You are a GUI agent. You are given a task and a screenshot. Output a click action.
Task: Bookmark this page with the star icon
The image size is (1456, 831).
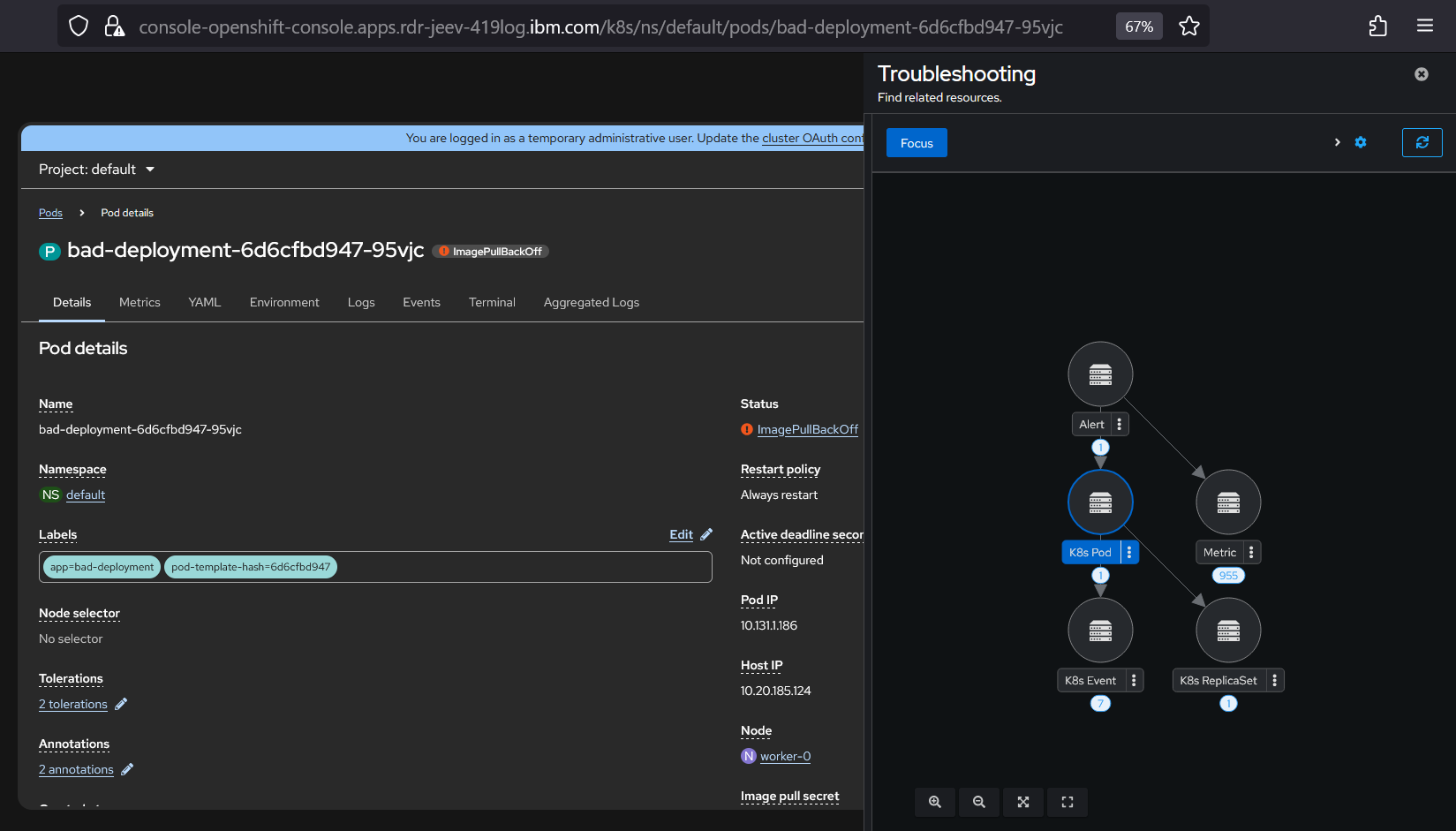(x=1189, y=26)
